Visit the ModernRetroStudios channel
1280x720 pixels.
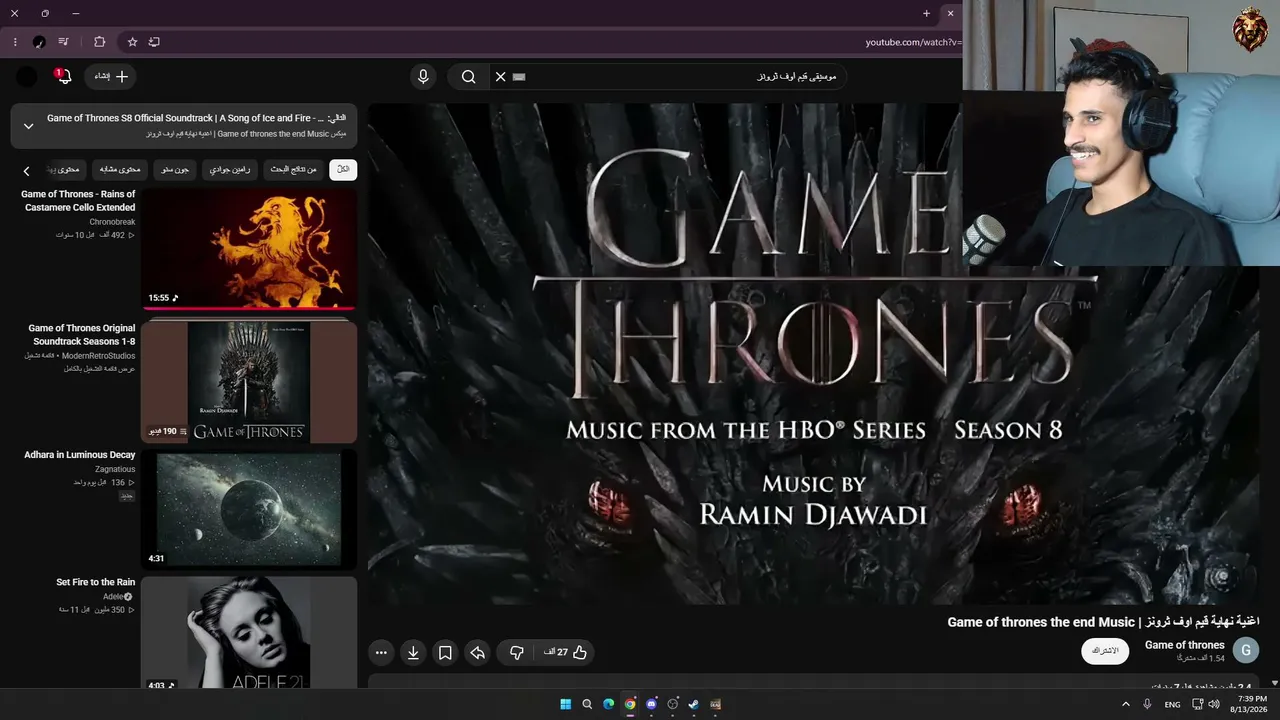(98, 356)
